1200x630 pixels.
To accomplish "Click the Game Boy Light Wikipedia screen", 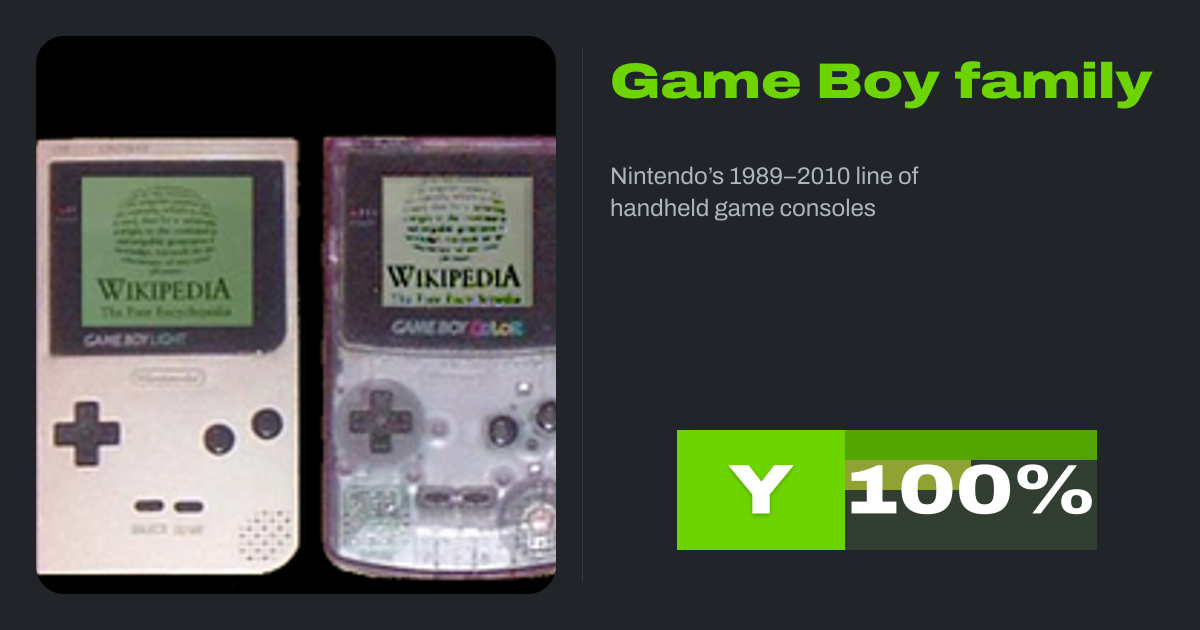I will pos(167,250).
